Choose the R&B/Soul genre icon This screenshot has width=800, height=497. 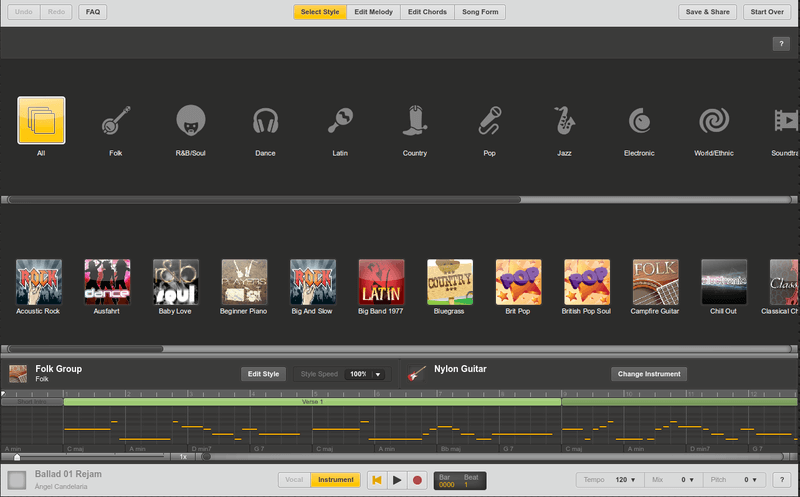(191, 122)
